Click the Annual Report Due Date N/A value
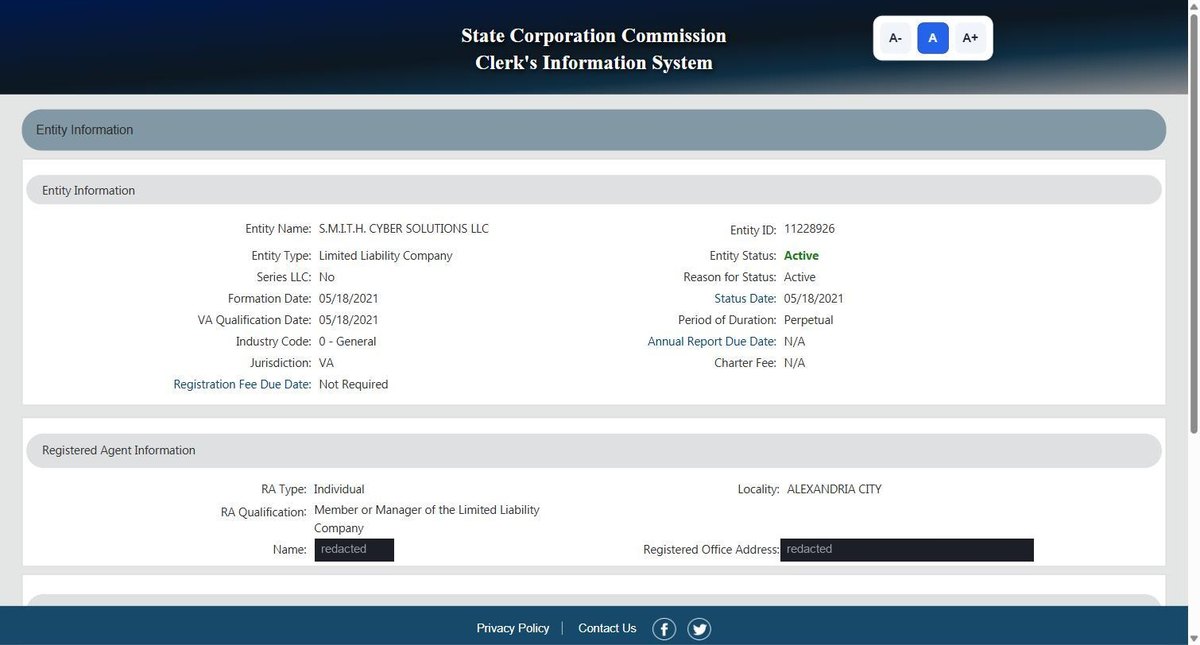The width and height of the screenshot is (1200, 645). click(x=794, y=342)
